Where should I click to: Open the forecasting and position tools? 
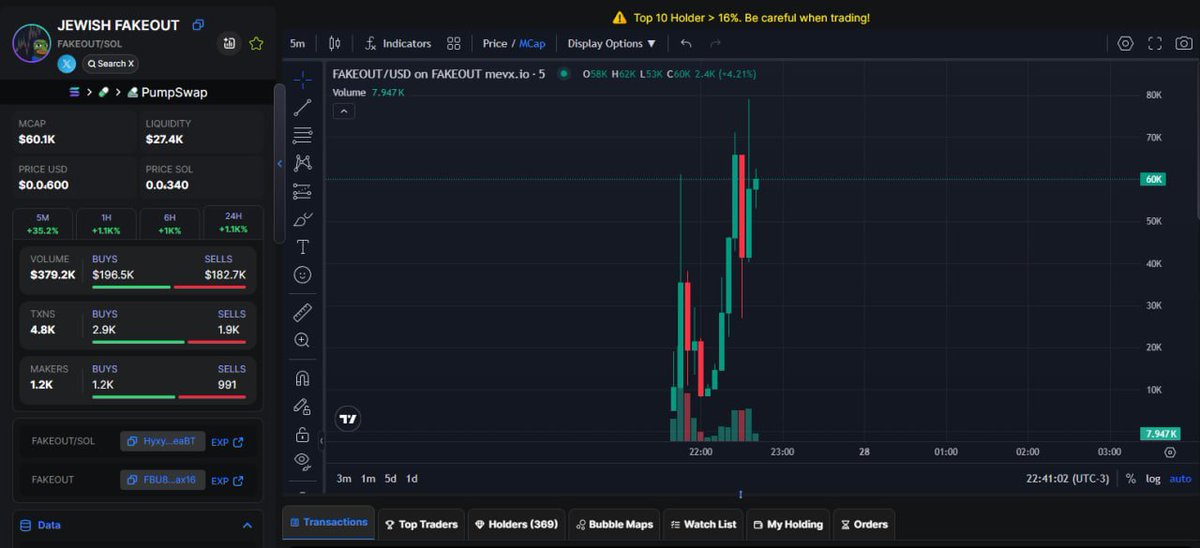(302, 191)
